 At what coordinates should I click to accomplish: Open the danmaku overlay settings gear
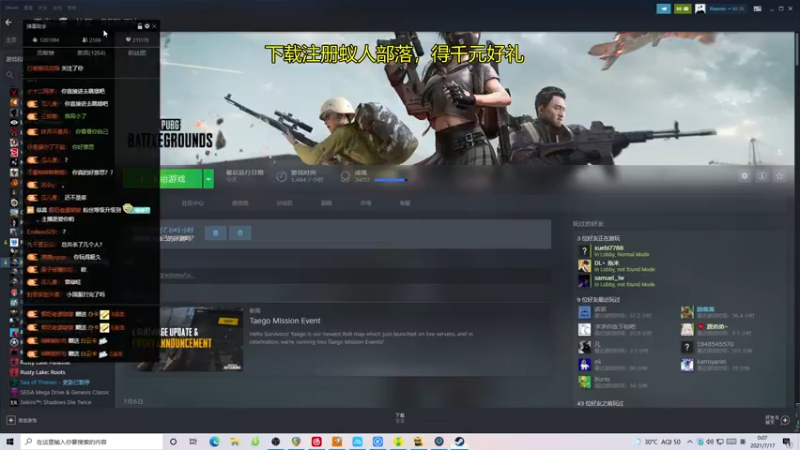point(147,26)
